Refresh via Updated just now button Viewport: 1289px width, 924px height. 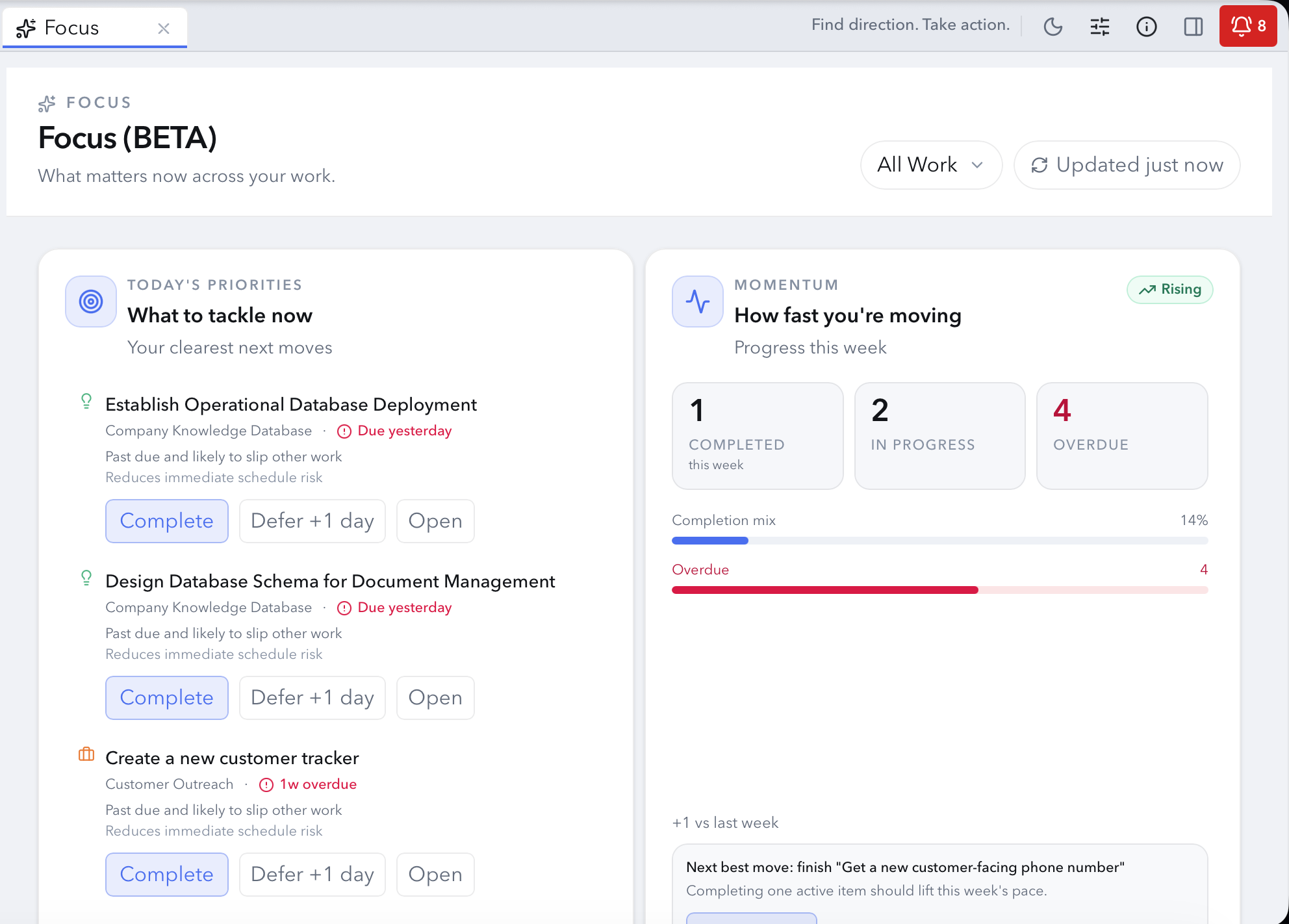pos(1127,165)
